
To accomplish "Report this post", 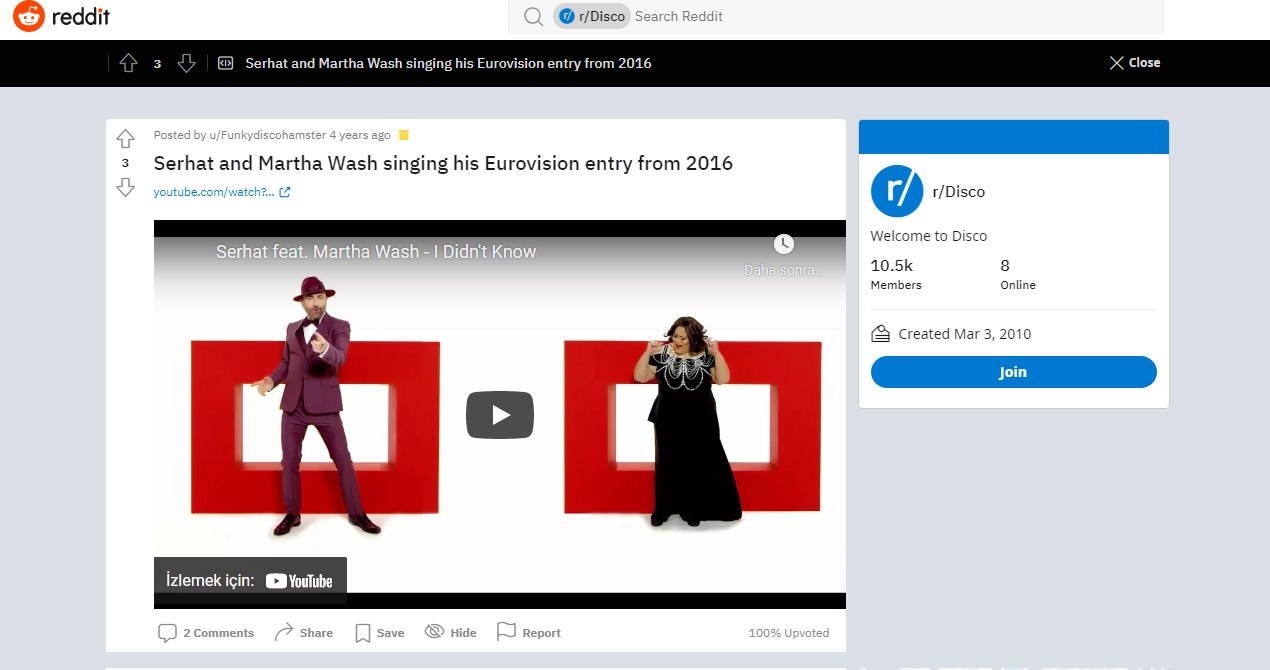I will click(x=529, y=633).
